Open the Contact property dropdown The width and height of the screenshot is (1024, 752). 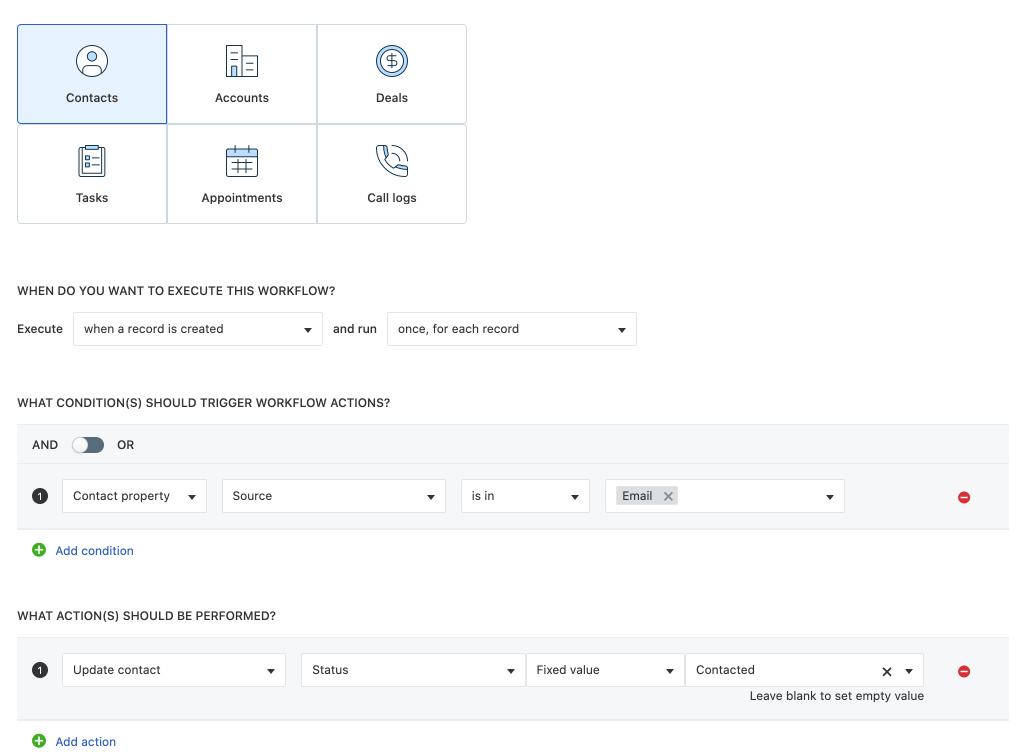point(134,496)
